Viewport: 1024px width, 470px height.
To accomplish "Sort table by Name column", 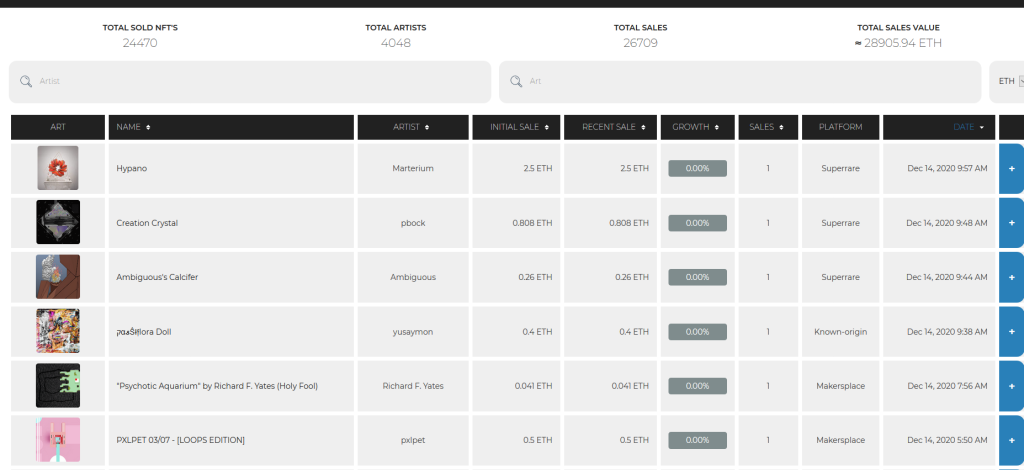I will click(133, 127).
